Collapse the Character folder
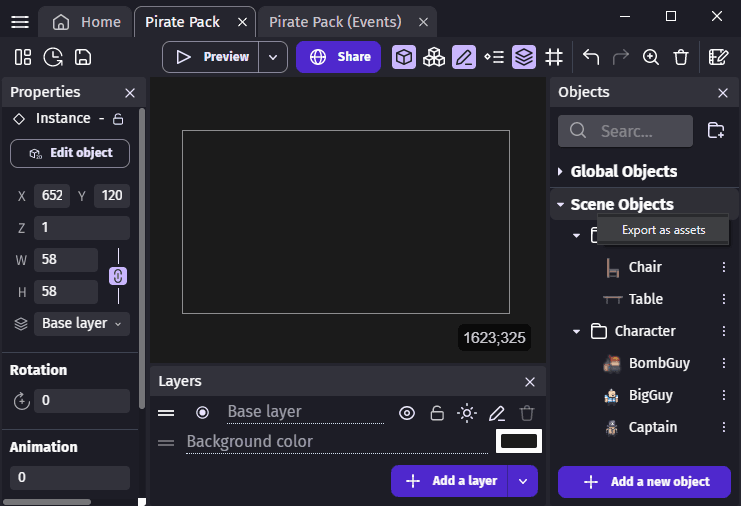Image resolution: width=741 pixels, height=506 pixels. 577,331
